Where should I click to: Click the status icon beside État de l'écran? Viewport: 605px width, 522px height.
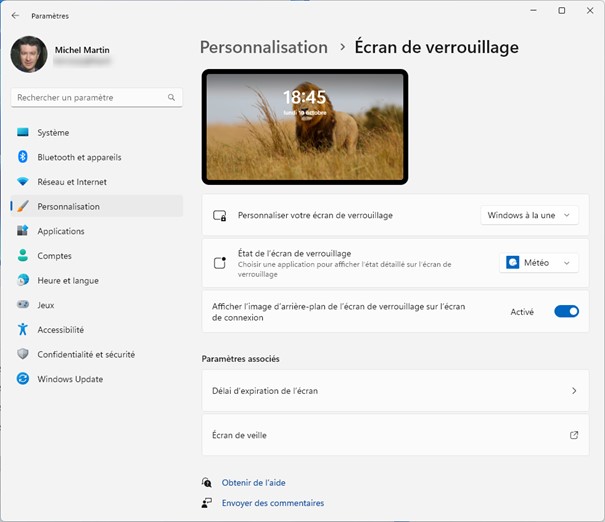(220, 263)
